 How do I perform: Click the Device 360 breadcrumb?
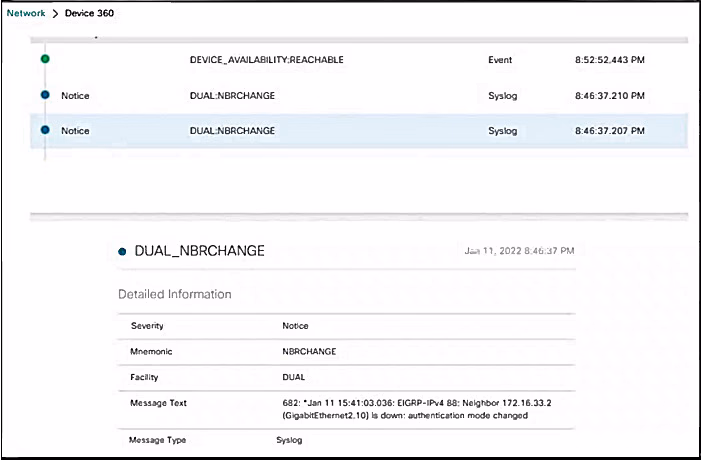tap(89, 13)
